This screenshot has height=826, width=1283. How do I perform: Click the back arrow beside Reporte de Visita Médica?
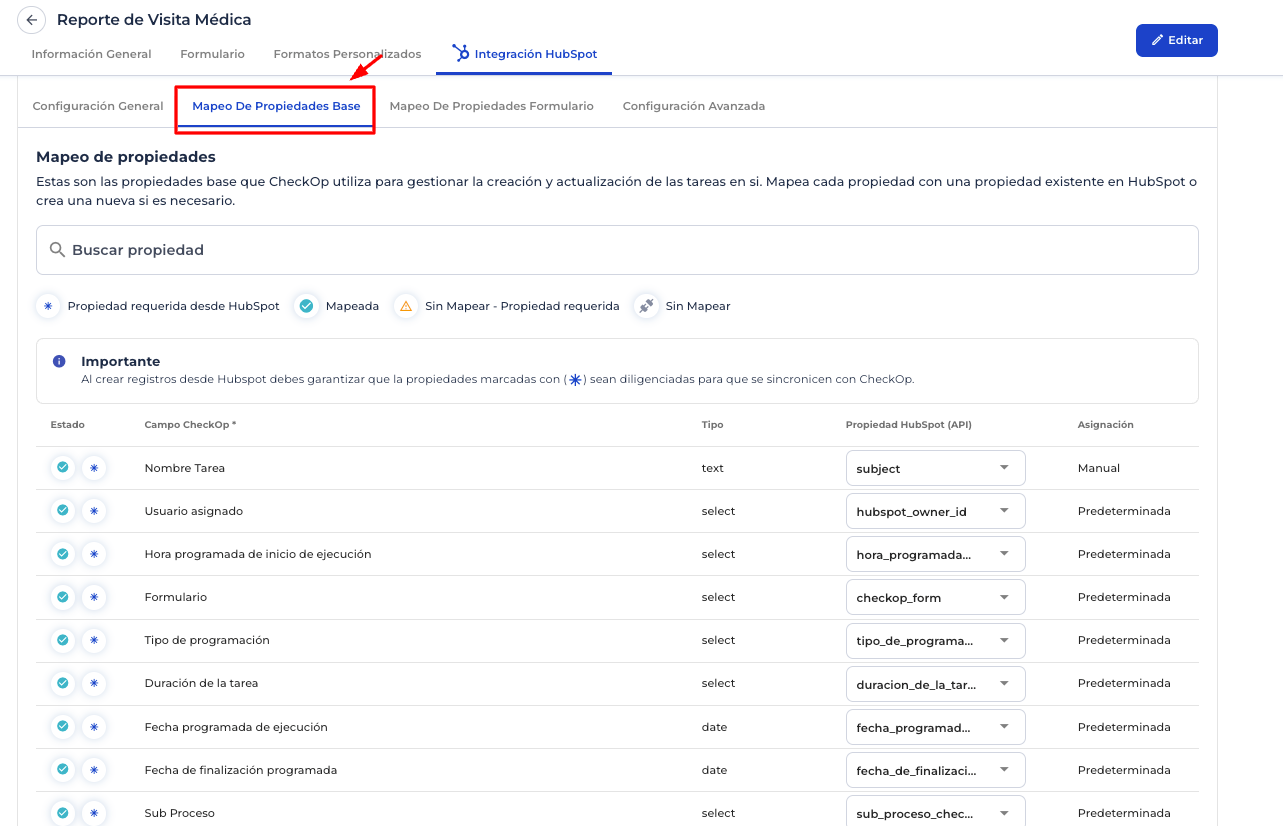32,20
